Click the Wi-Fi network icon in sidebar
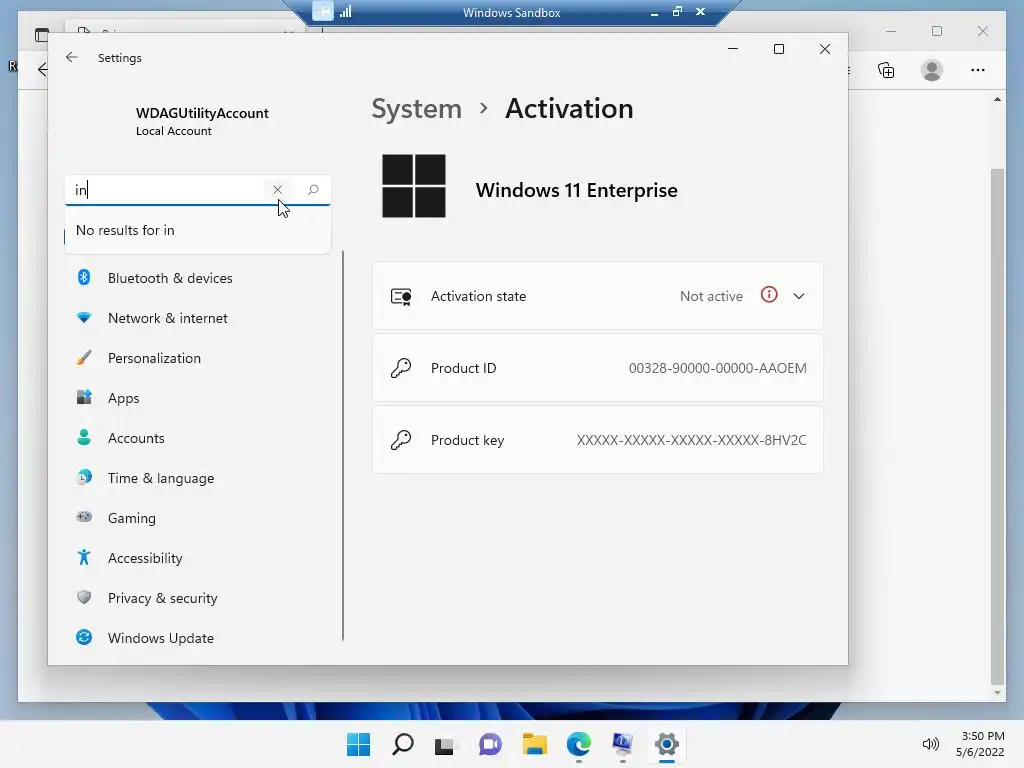This screenshot has height=768, width=1024. (x=84, y=317)
